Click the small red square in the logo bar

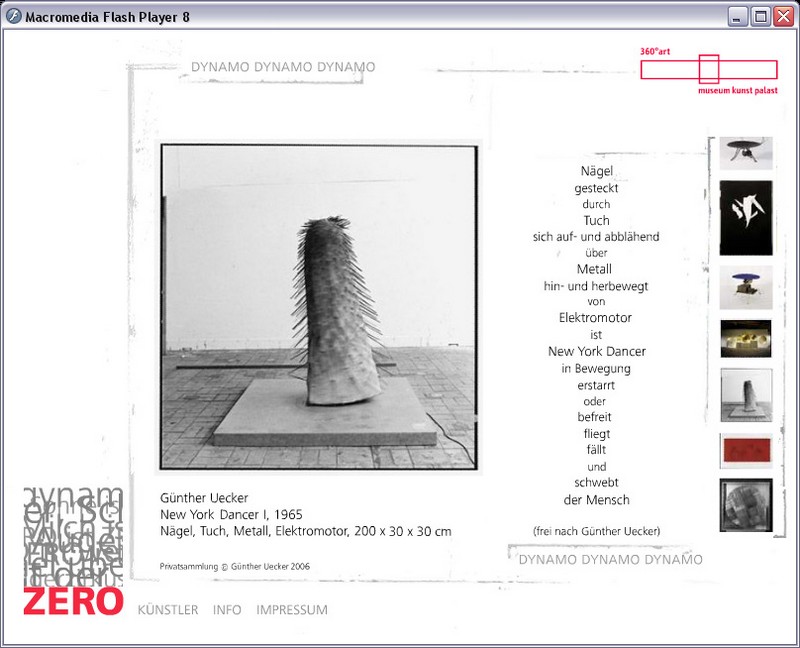click(x=709, y=69)
